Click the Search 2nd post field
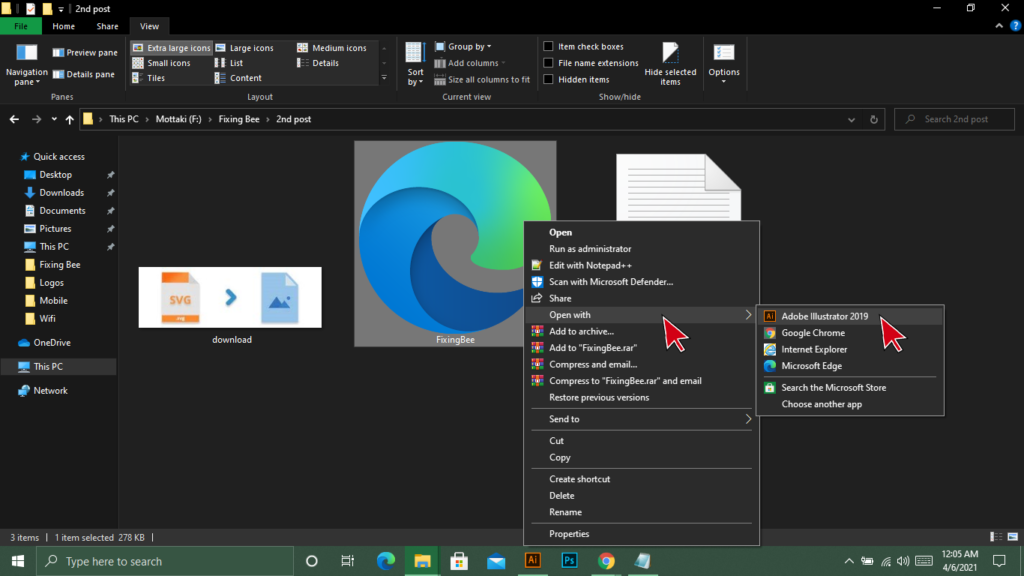The image size is (1024, 576). 954,120
